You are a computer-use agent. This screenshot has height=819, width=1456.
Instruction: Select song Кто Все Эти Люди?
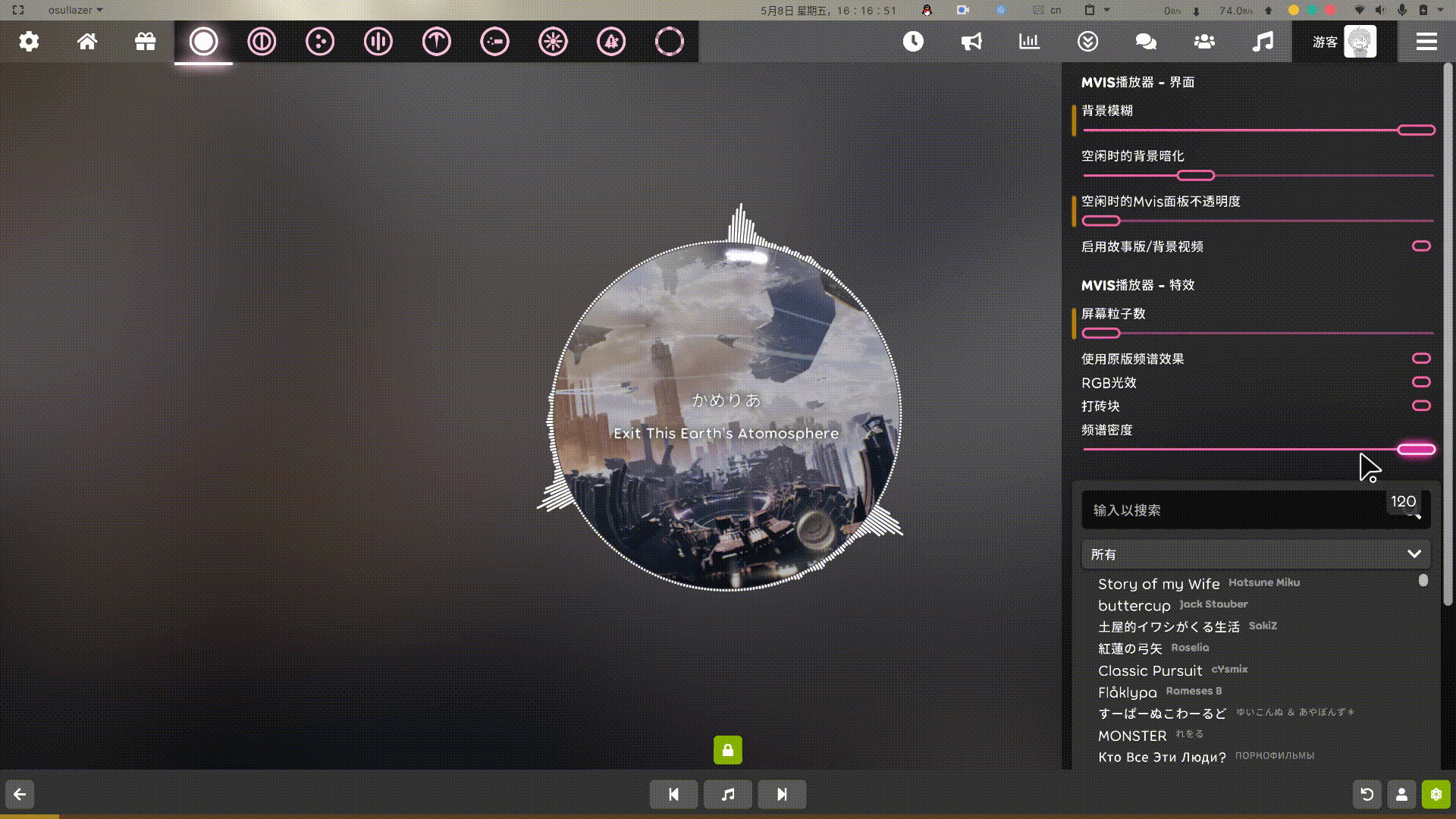pyautogui.click(x=1162, y=757)
